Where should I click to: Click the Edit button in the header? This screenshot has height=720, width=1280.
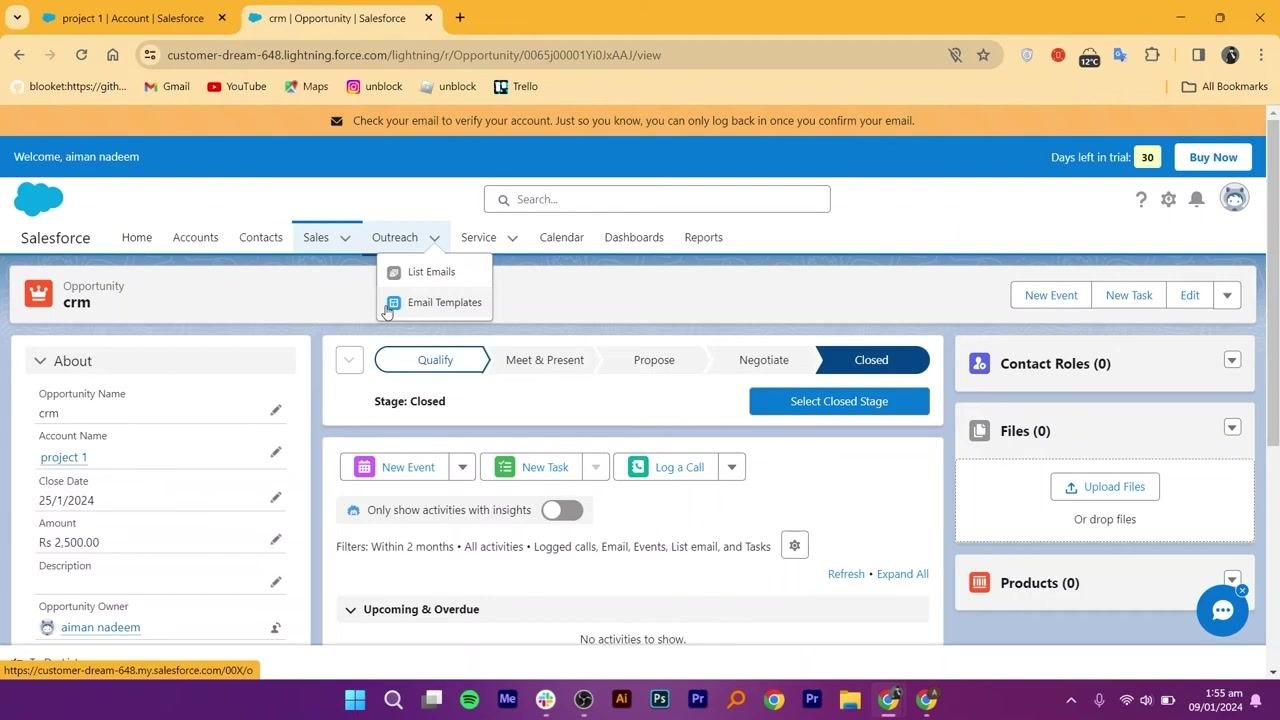tap(1189, 295)
